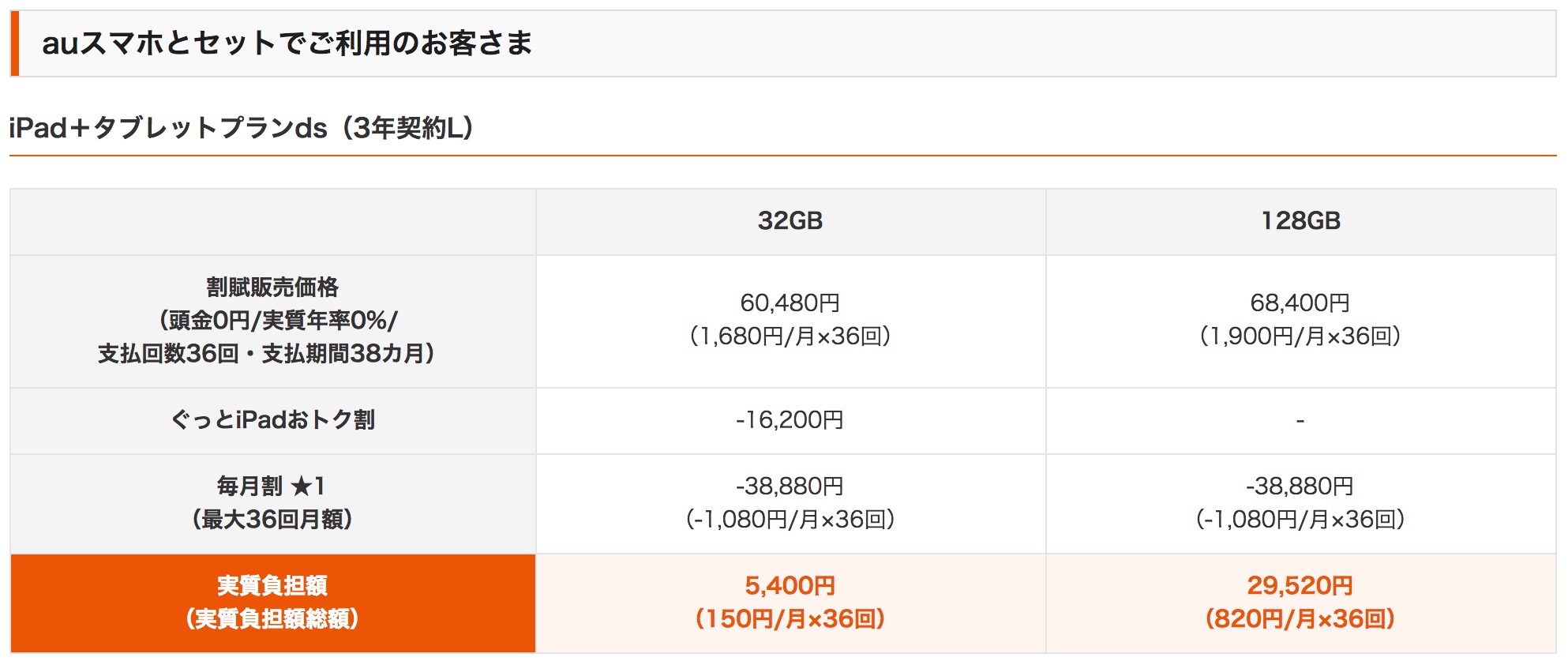Click the '割賦販売価格' row header

tap(273, 321)
